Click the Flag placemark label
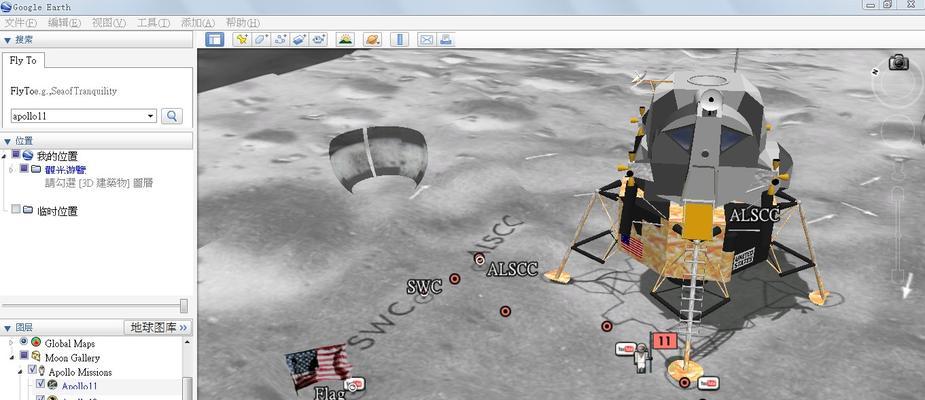This screenshot has width=925, height=400. [329, 393]
